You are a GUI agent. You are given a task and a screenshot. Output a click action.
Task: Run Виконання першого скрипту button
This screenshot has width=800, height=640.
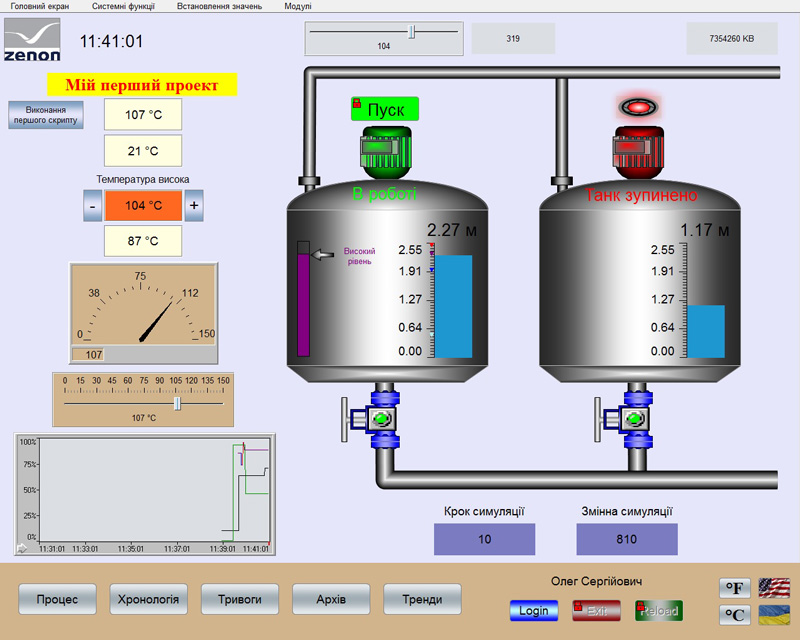[45, 114]
